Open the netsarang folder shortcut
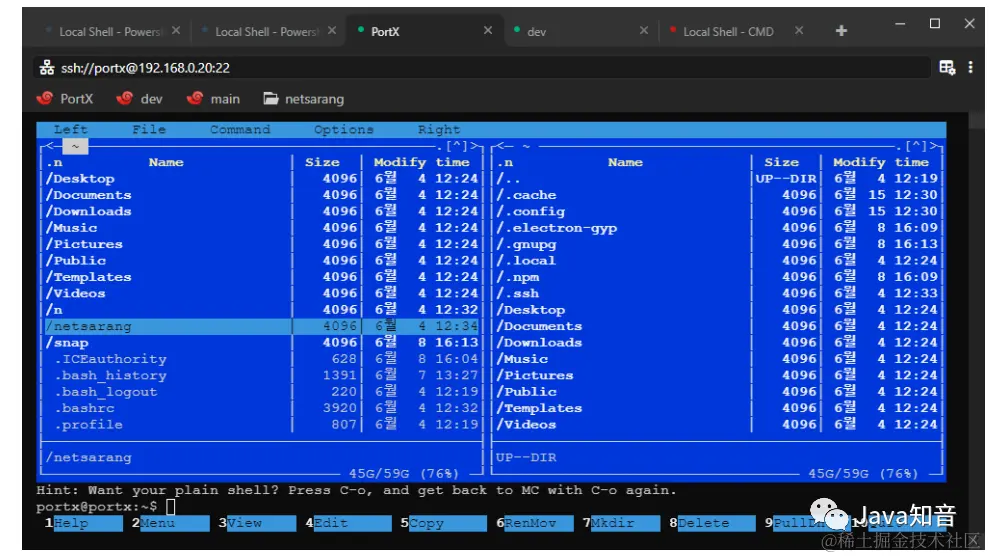This screenshot has width=989, height=559. [x=304, y=98]
